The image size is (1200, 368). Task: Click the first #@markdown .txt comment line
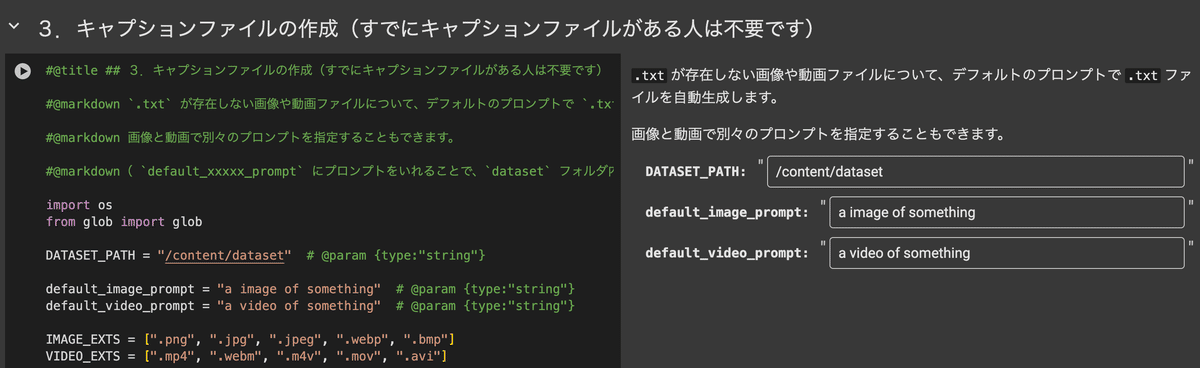click(x=330, y=103)
